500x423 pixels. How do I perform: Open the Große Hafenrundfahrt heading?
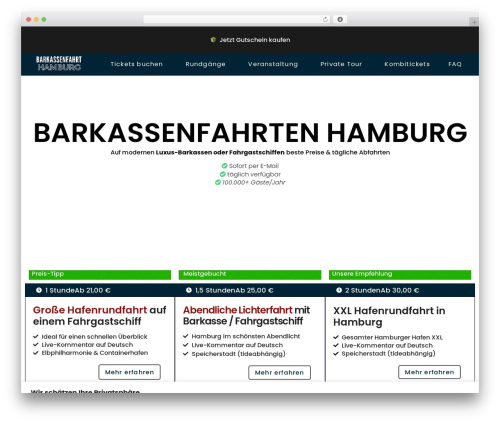[x=99, y=316]
